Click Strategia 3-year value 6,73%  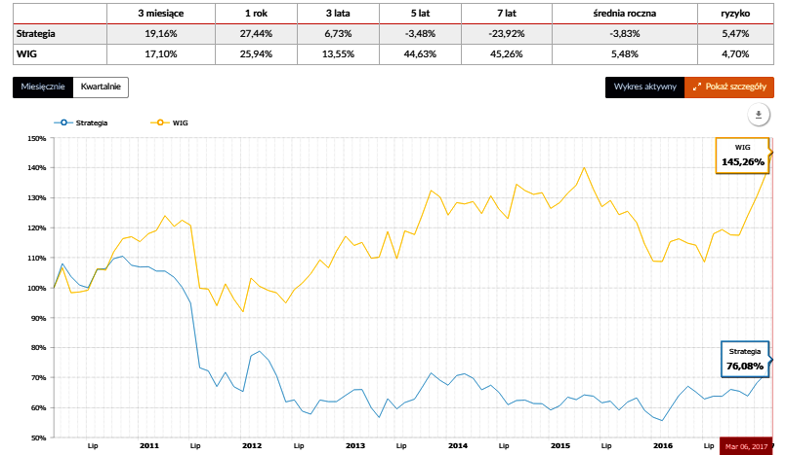tap(338, 34)
